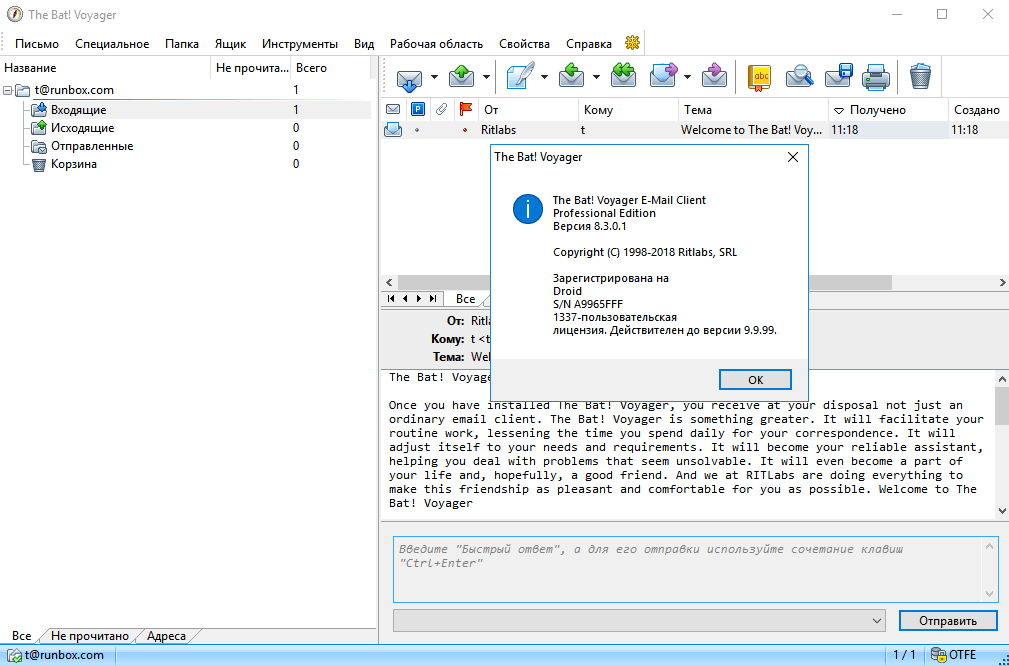Open the Письмо menu
1009x666 pixels.
click(37, 44)
